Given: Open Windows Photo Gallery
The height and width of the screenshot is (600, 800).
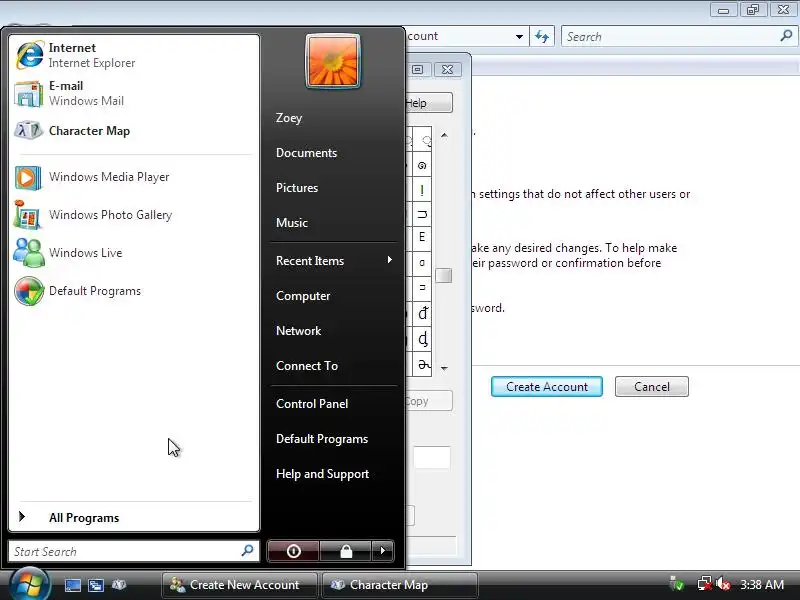Looking at the screenshot, I should (134, 215).
